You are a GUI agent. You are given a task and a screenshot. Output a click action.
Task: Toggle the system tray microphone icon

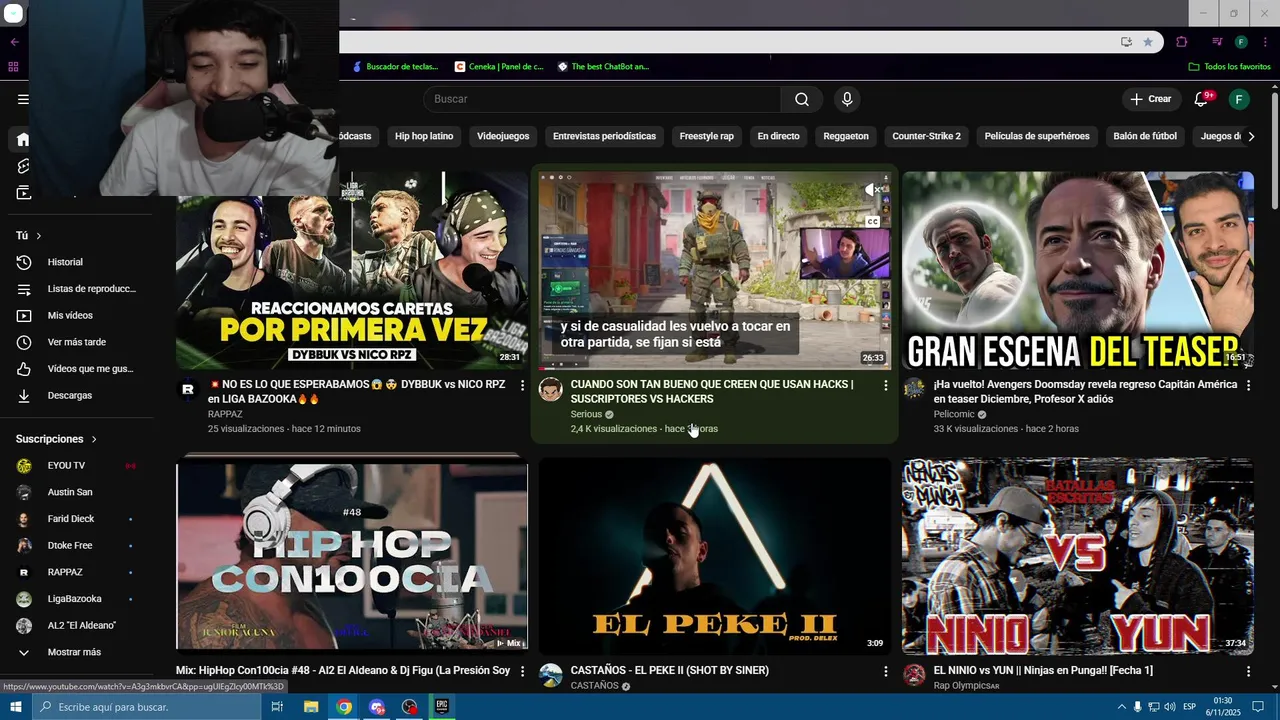[1138, 707]
